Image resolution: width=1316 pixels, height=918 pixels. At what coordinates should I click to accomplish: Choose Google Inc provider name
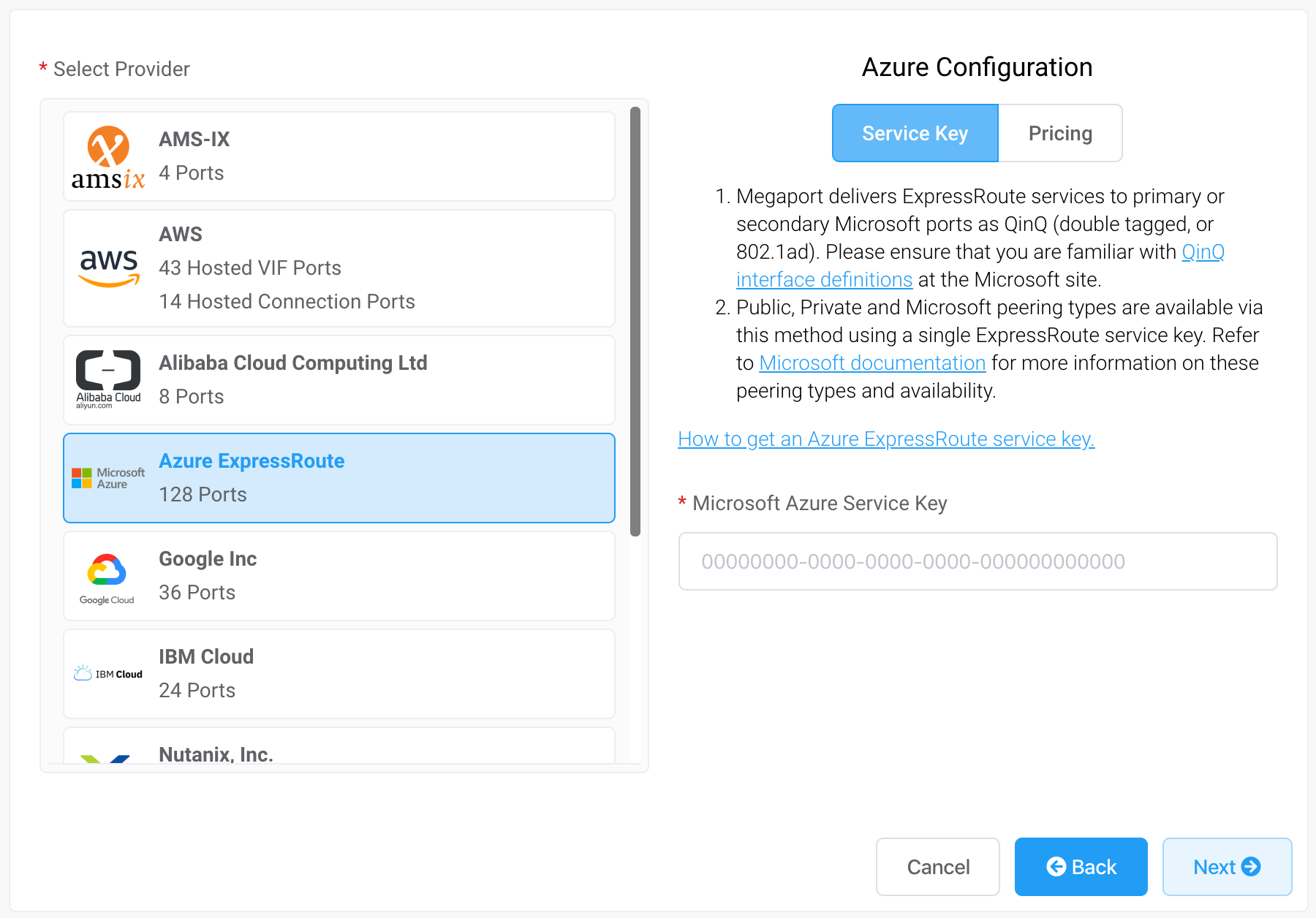coord(208,558)
